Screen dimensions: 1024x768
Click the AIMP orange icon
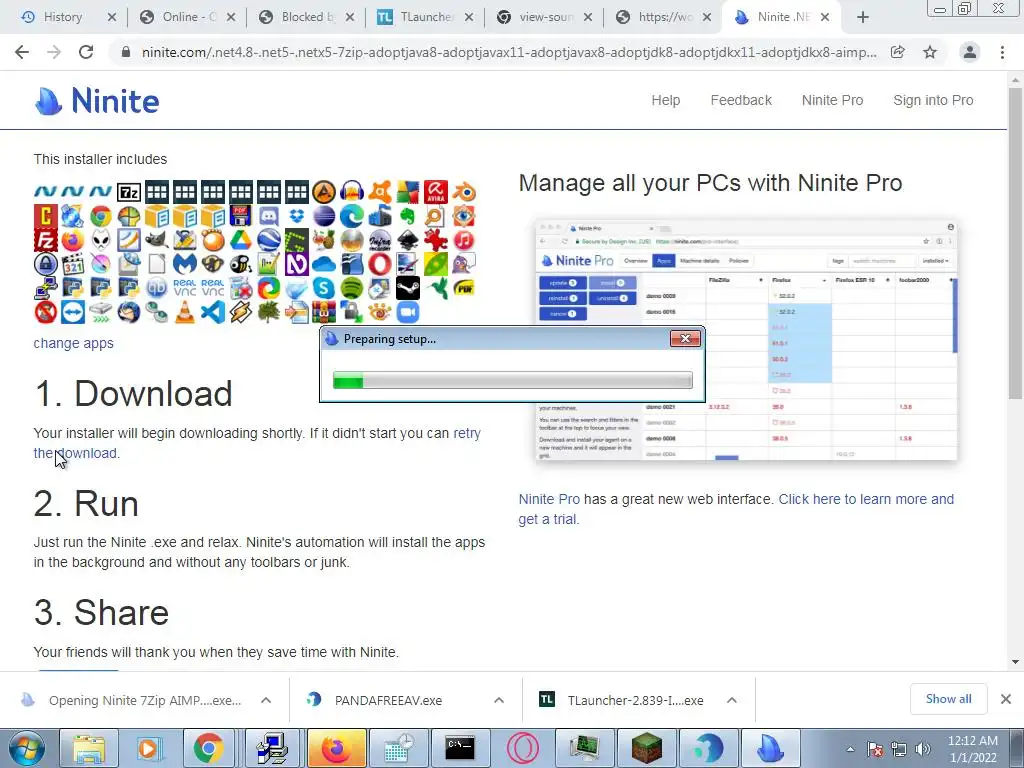point(324,193)
